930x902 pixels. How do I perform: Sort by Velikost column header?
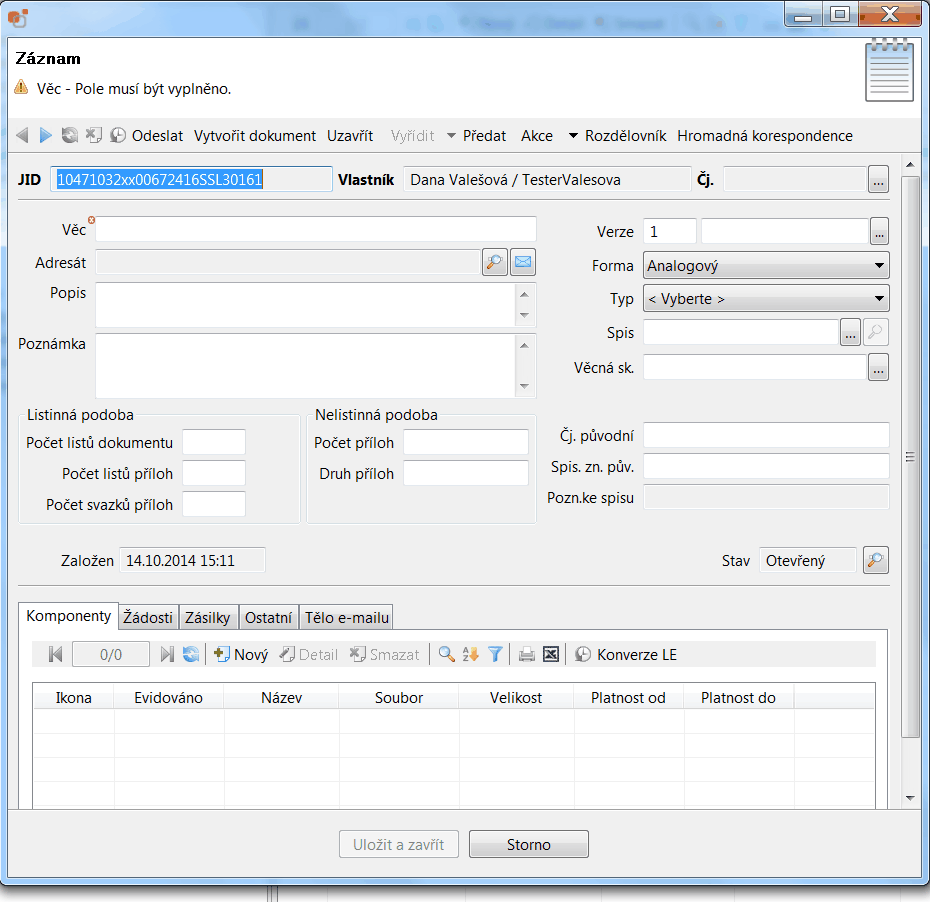pos(516,697)
